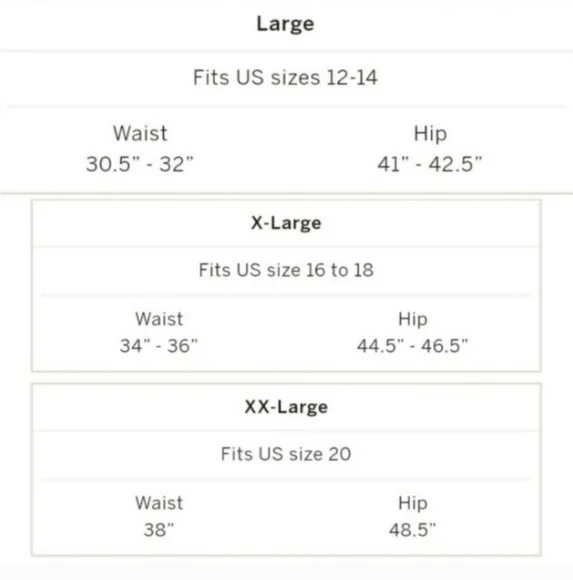Click 'Fits US size 20' text

(286, 454)
